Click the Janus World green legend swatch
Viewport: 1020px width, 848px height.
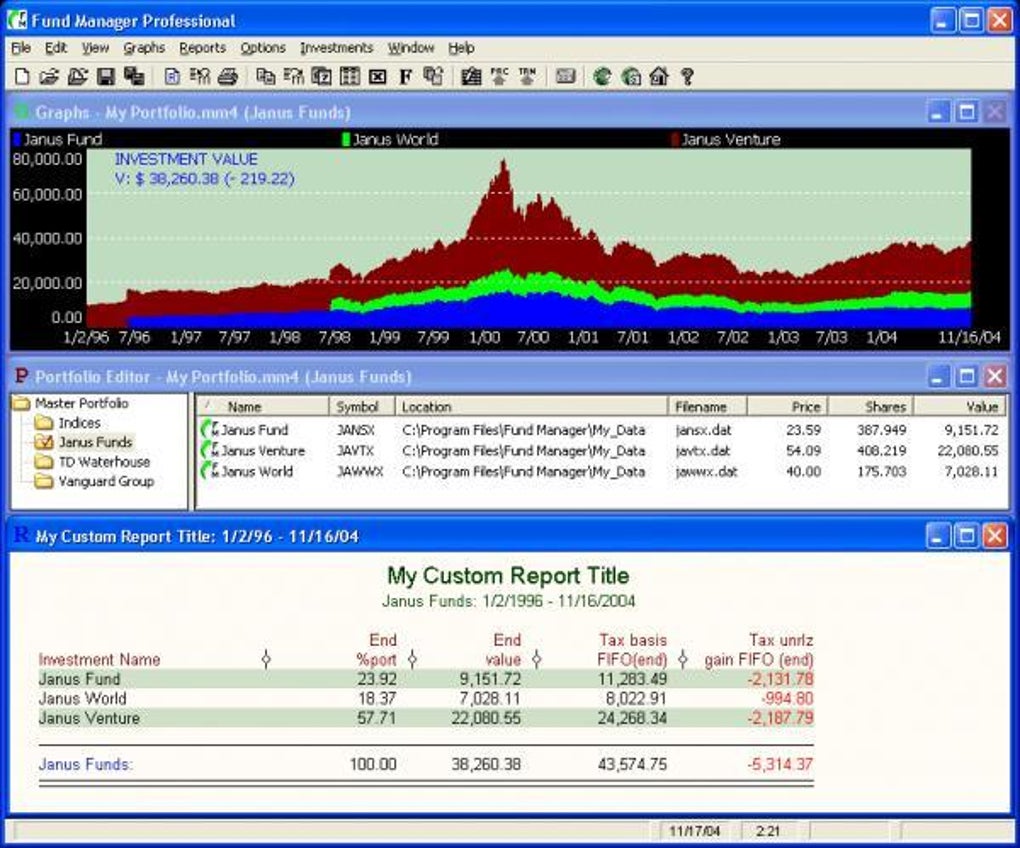click(345, 139)
